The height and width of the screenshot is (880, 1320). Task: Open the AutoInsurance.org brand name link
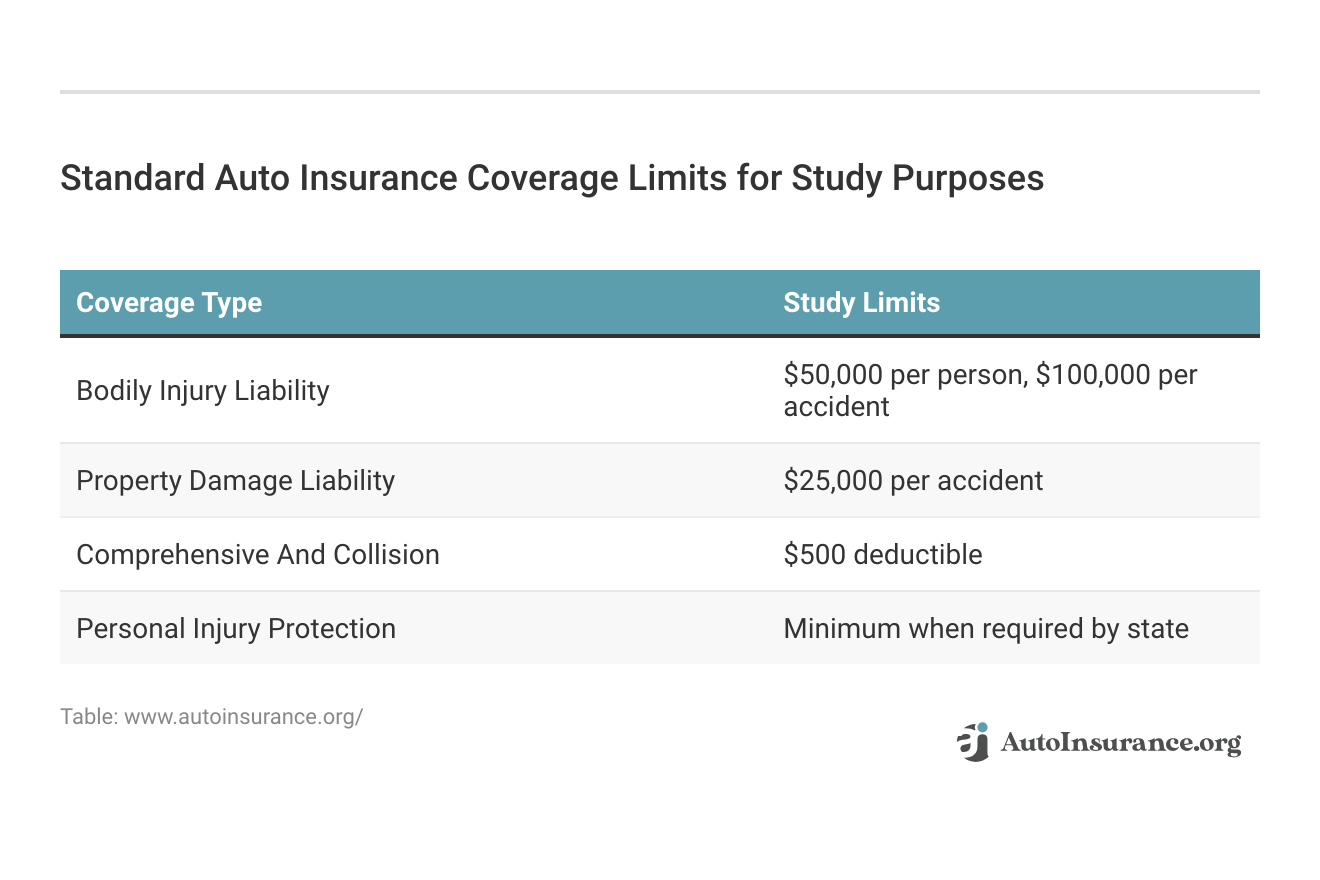coord(1120,743)
